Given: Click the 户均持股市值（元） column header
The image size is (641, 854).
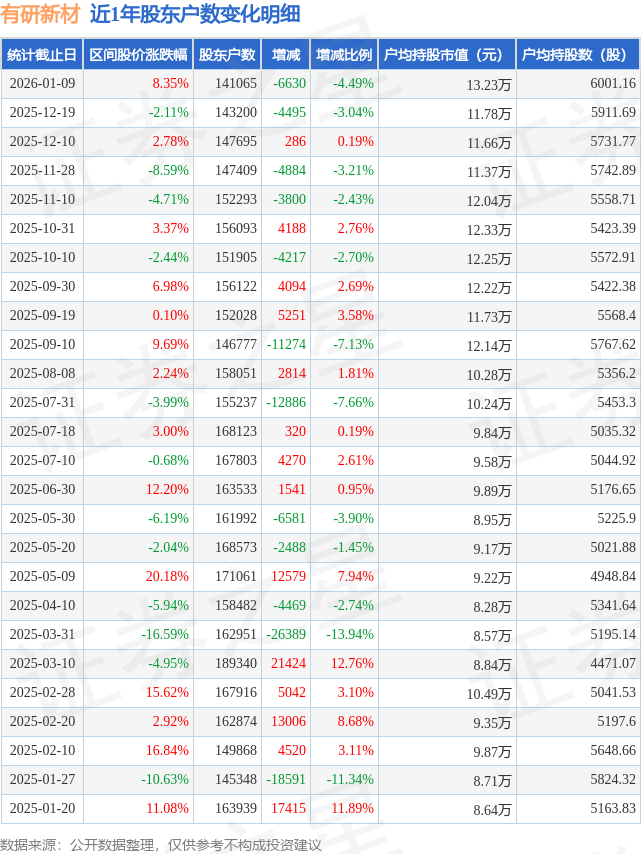Looking at the screenshot, I should coord(446,55).
